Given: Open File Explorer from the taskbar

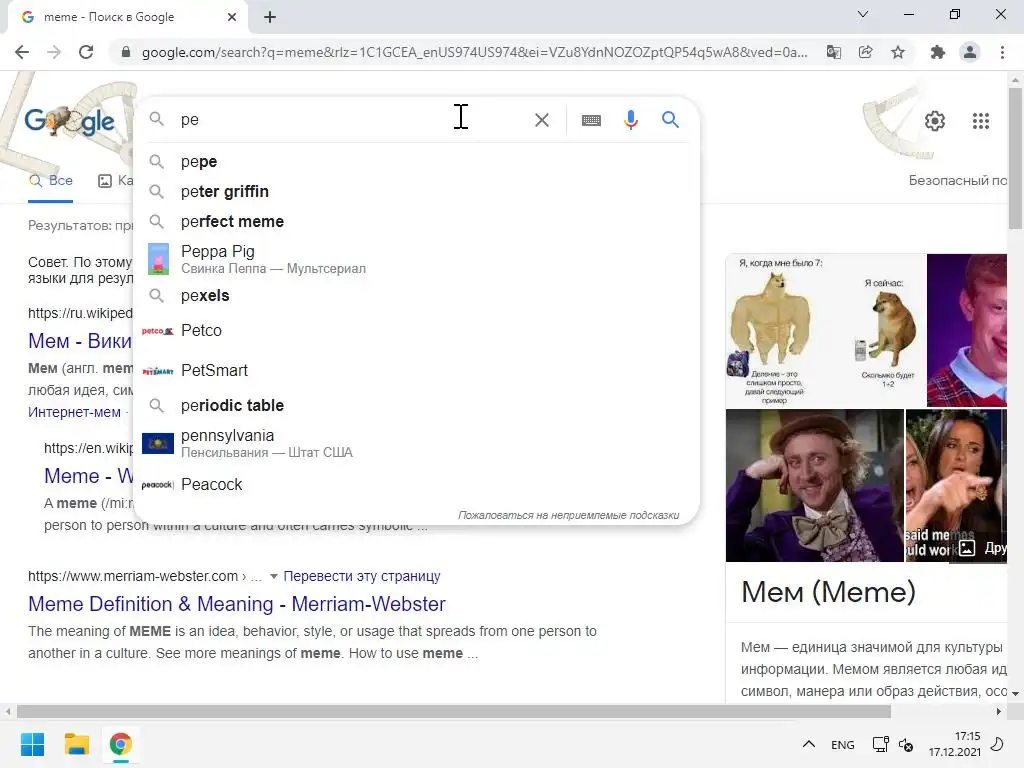Looking at the screenshot, I should (76, 744).
